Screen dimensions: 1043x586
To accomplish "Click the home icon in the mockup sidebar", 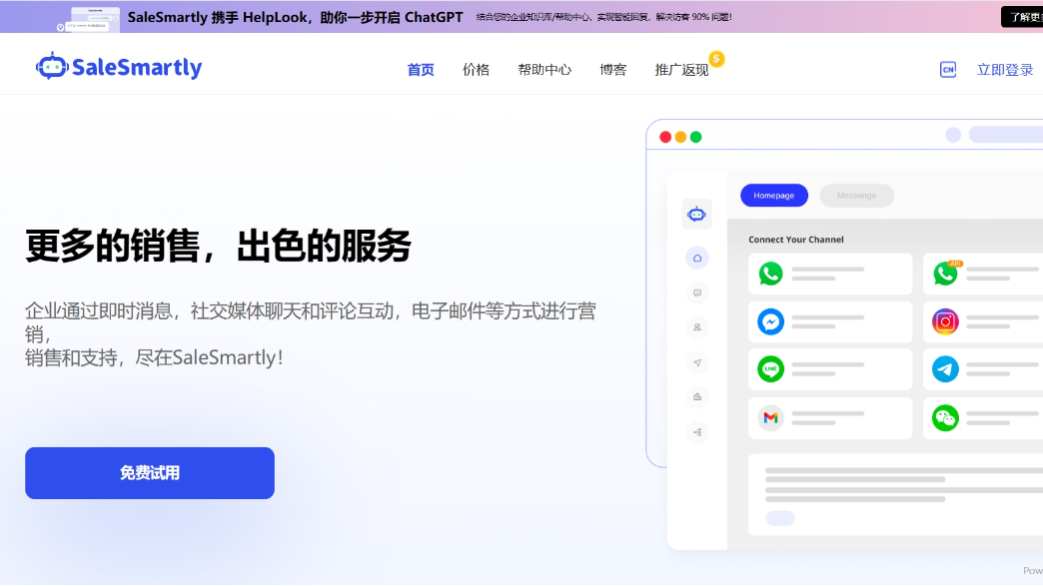I will click(x=697, y=258).
